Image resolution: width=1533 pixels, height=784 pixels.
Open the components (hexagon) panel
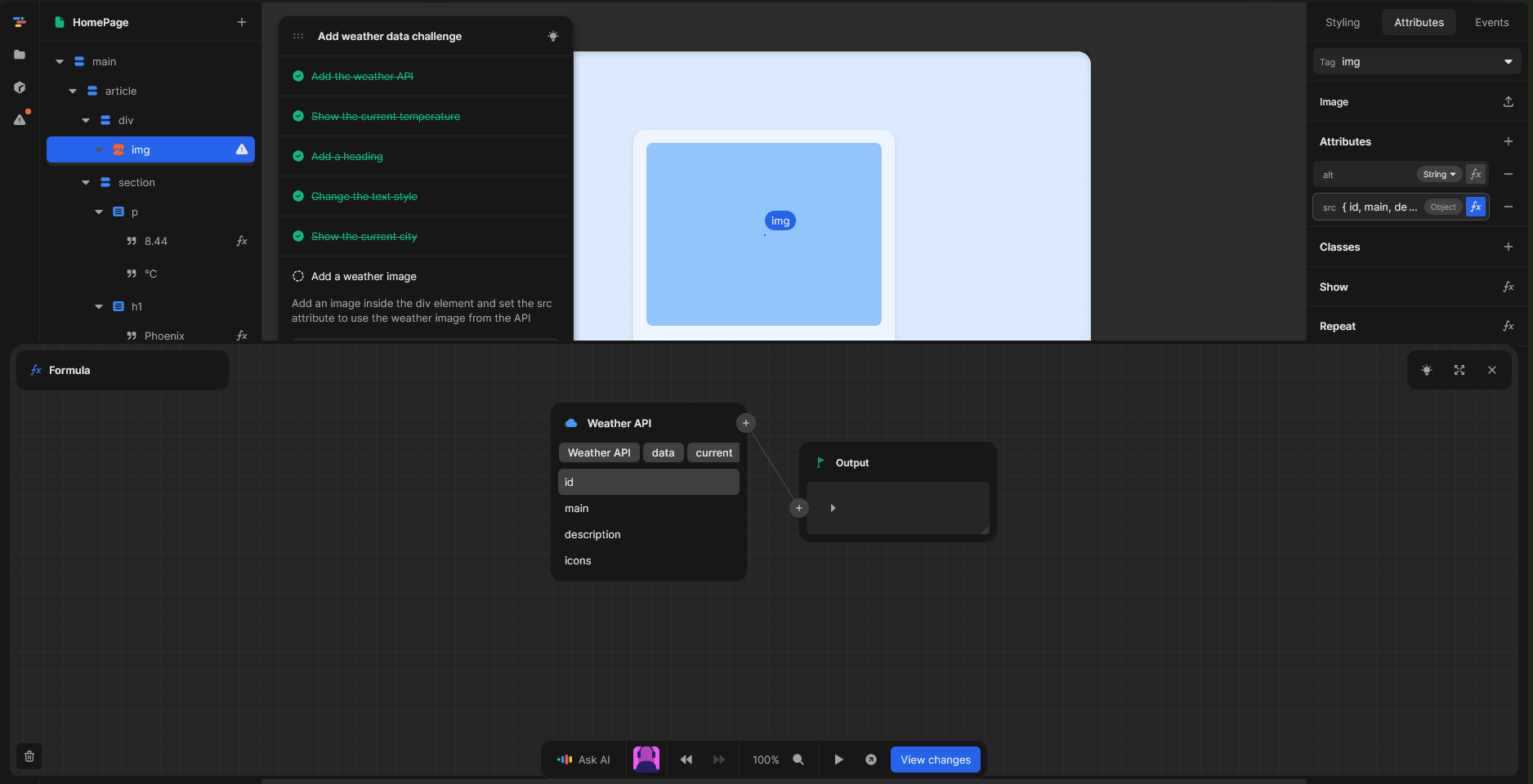point(20,87)
